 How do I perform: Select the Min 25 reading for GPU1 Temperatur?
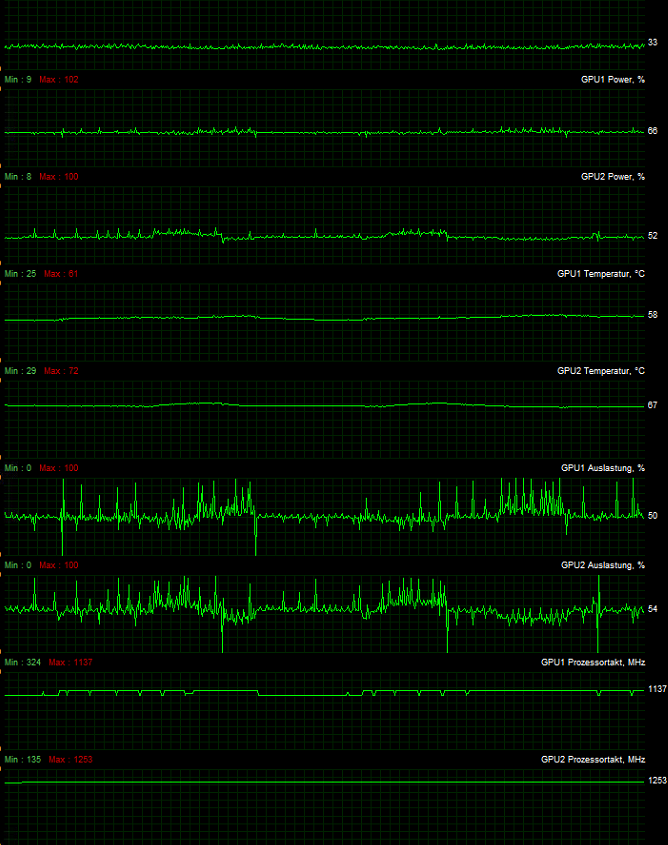pos(20,273)
